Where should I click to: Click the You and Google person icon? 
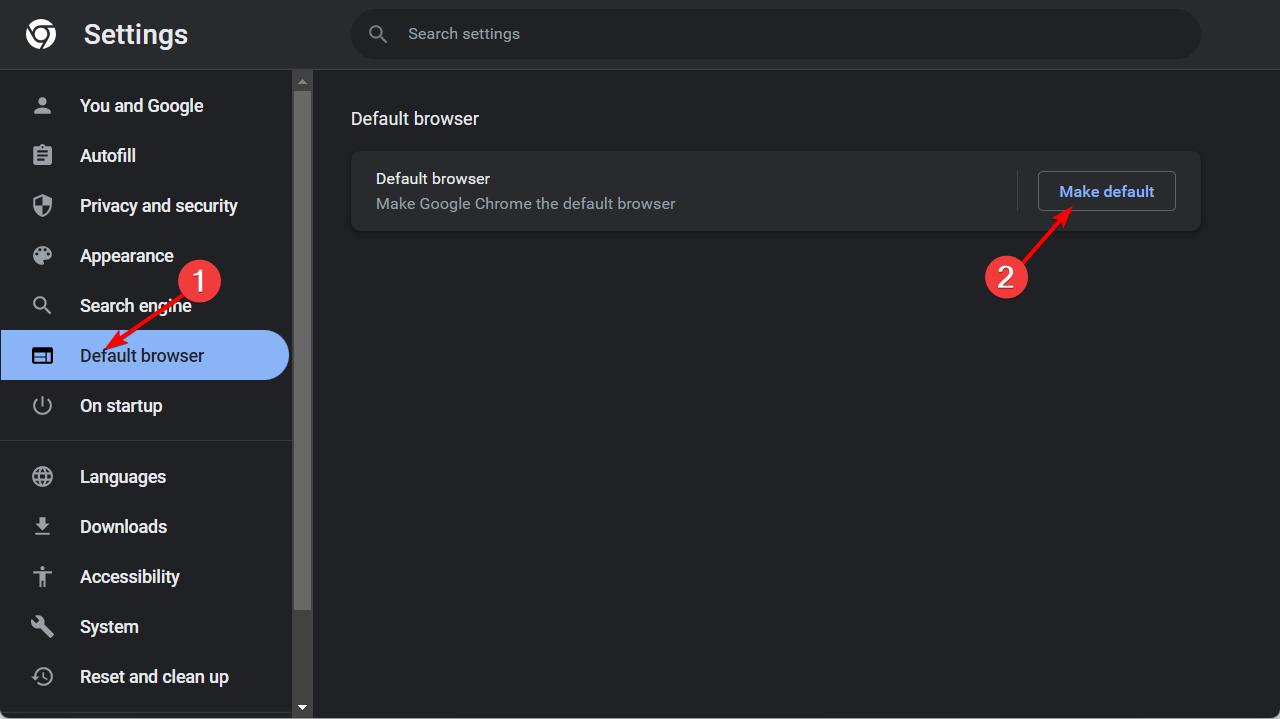click(42, 106)
